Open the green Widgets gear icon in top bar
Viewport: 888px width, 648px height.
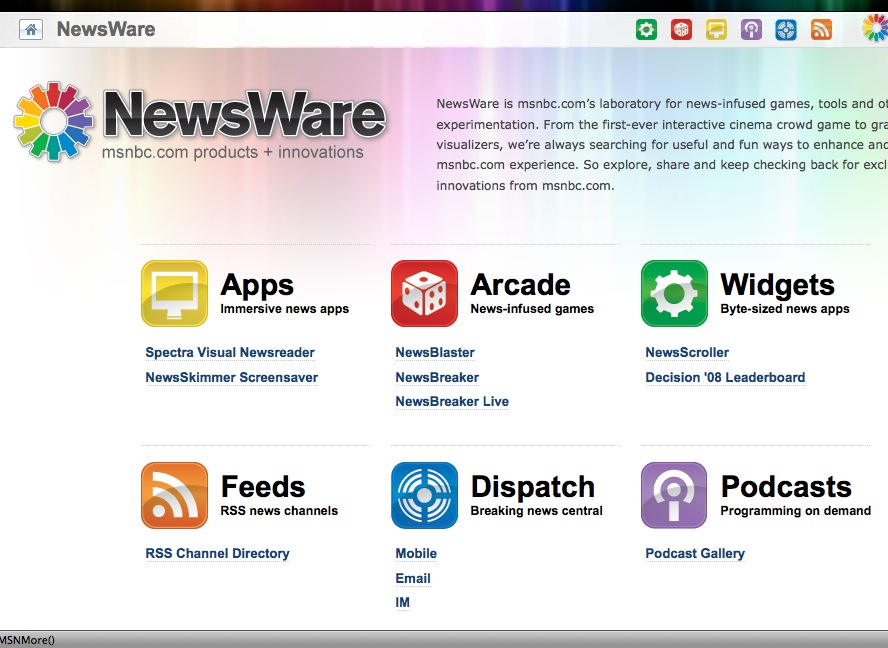coord(646,29)
